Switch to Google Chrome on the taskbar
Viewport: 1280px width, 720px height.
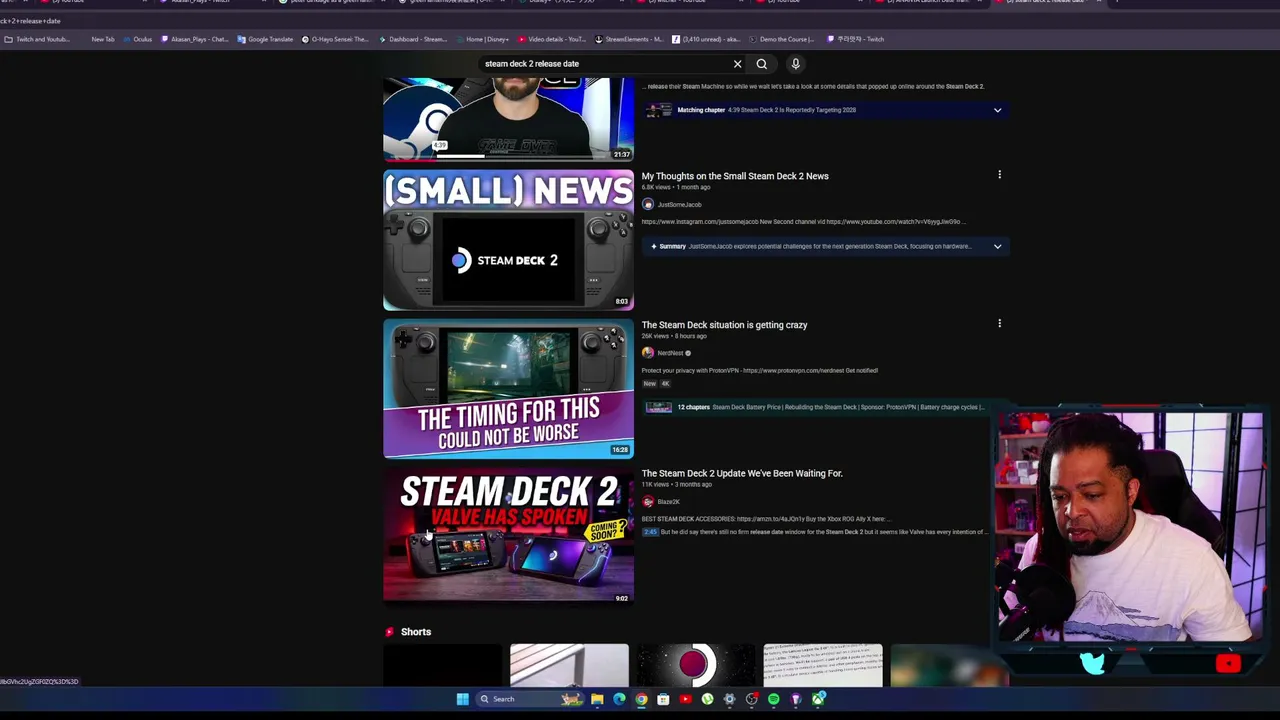[x=641, y=699]
